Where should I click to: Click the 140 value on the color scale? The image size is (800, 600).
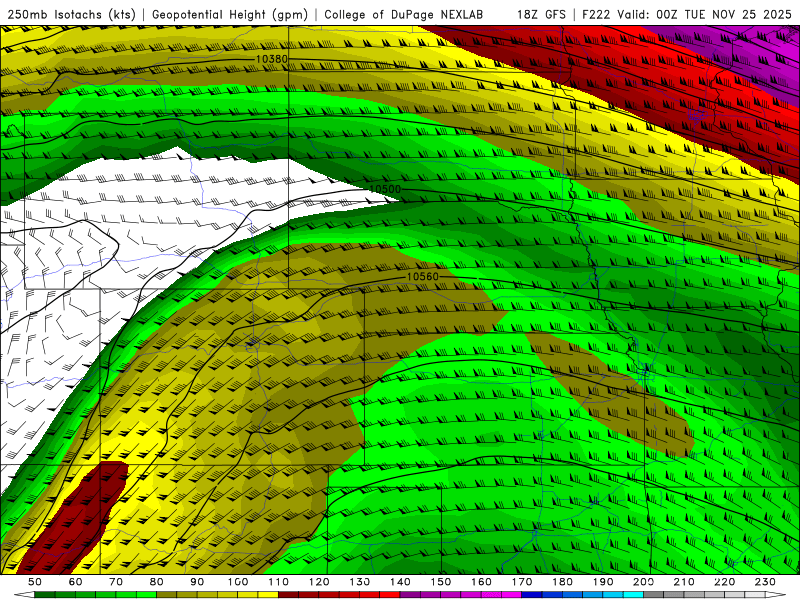400,582
